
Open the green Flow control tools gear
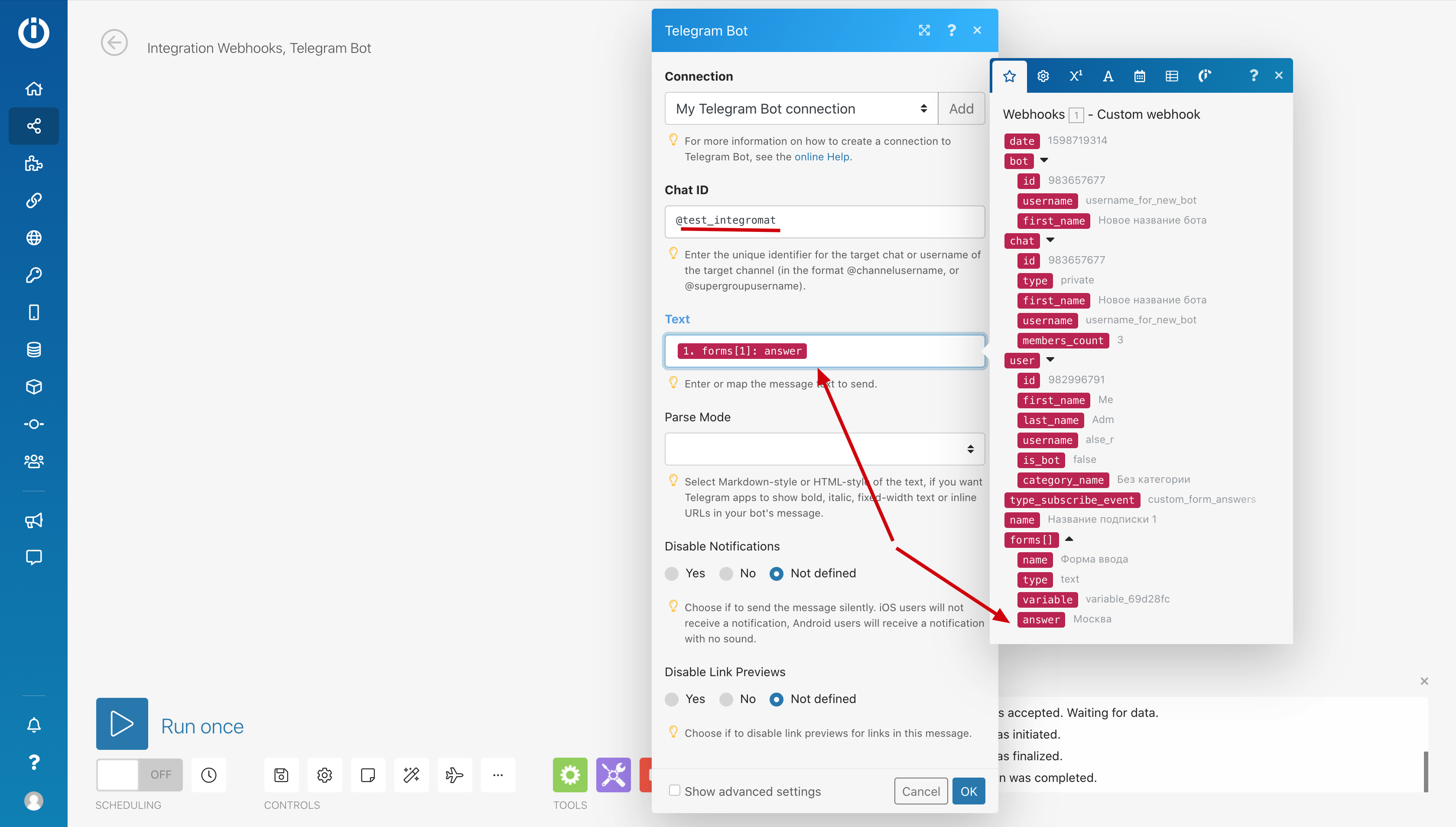pyautogui.click(x=570, y=775)
